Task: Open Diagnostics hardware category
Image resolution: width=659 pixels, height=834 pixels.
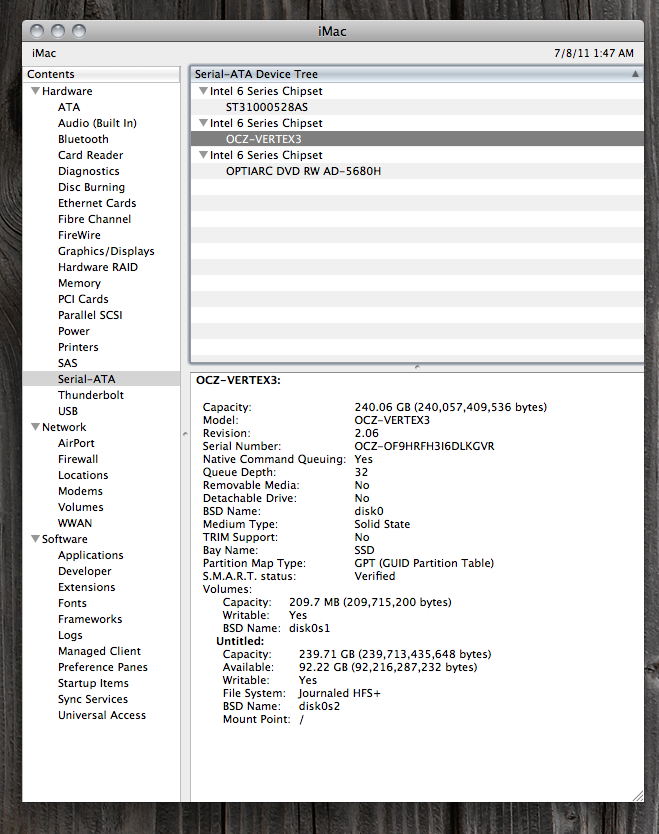Action: [89, 171]
